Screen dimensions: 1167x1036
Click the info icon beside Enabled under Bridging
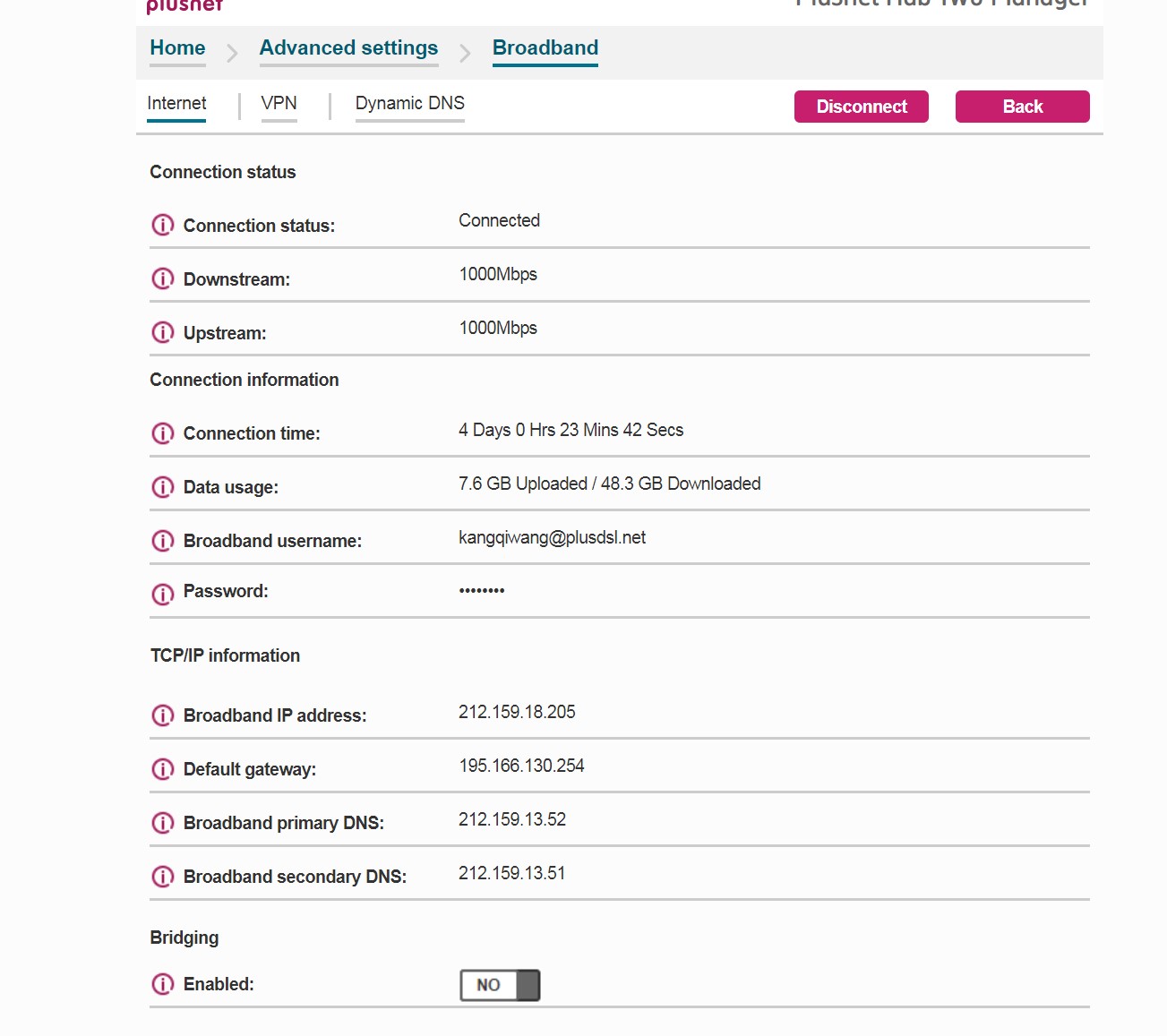click(x=163, y=984)
